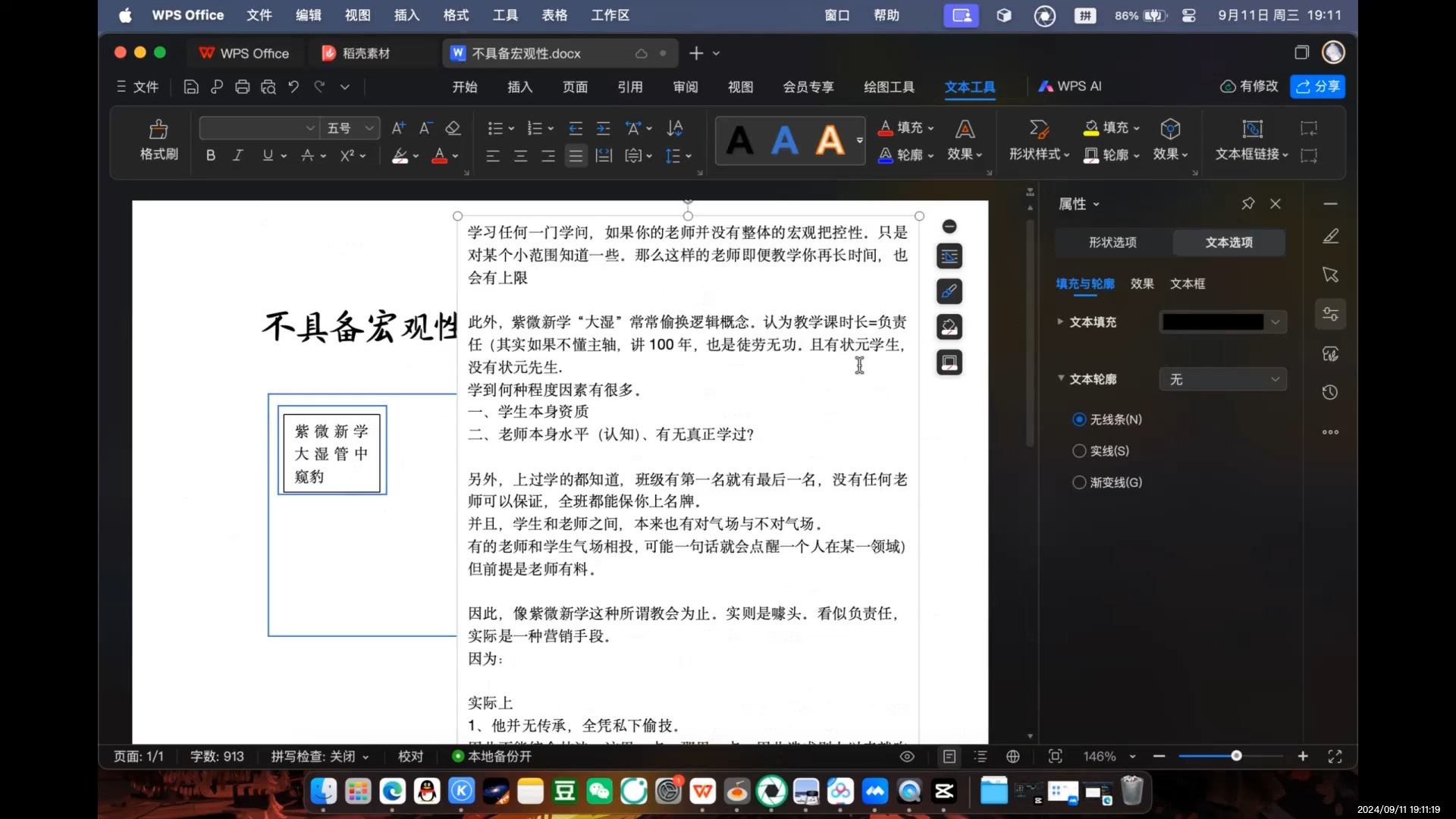The height and width of the screenshot is (819, 1456).
Task: Click the brush style icon beside text box
Action: pyautogui.click(x=949, y=291)
